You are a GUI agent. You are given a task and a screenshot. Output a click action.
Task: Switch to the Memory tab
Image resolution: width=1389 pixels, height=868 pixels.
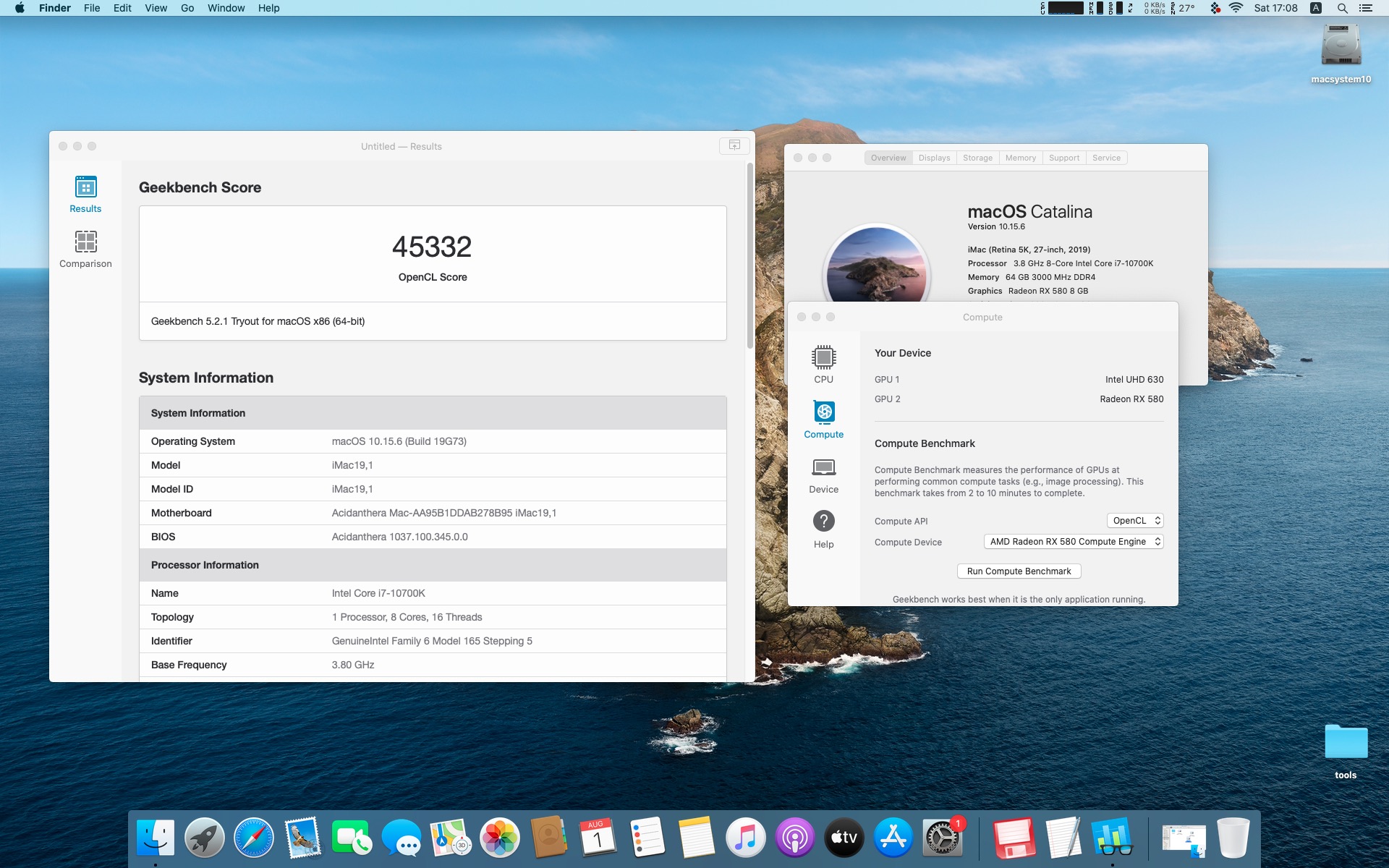click(1020, 158)
